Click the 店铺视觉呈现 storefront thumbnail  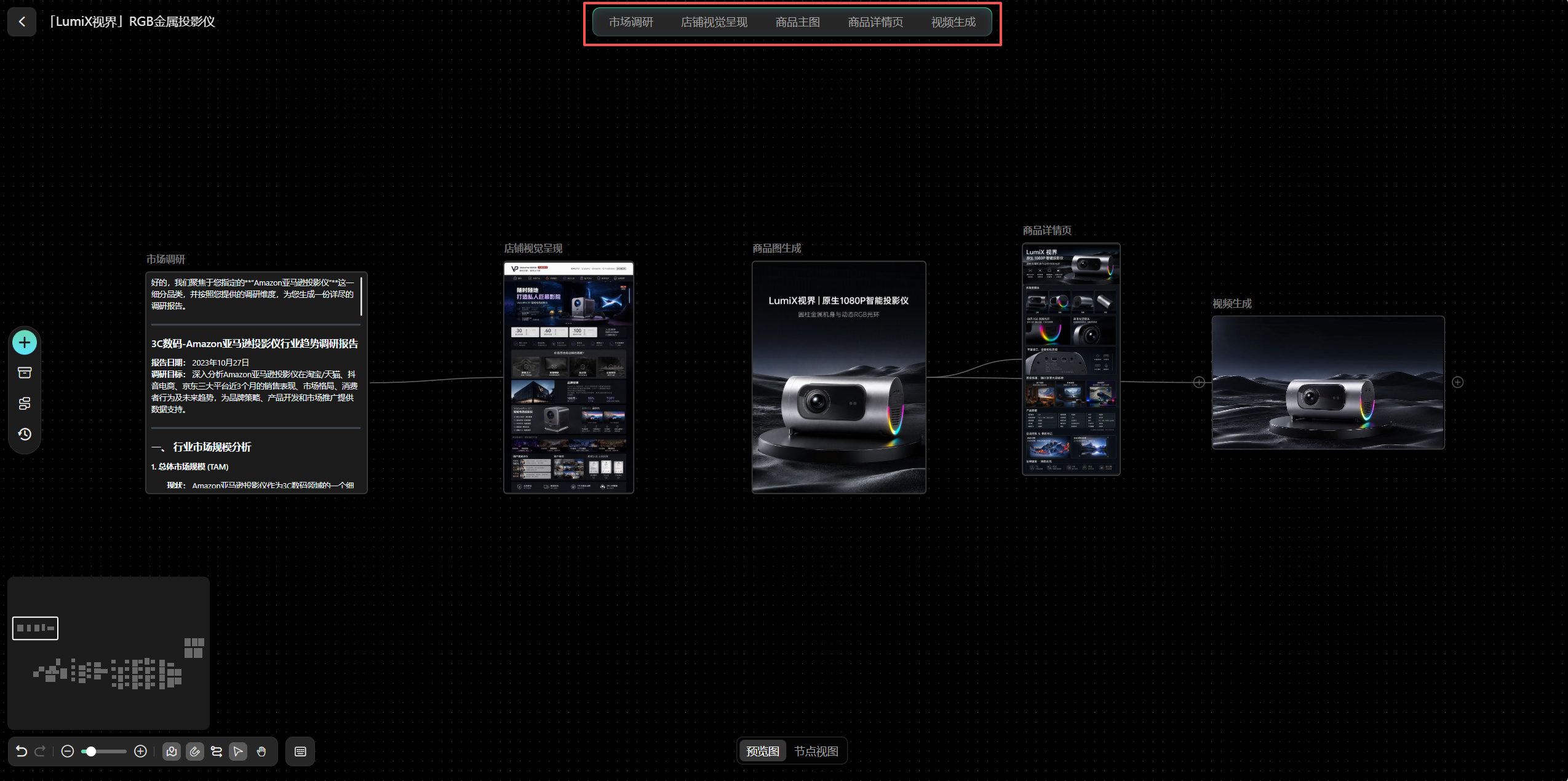pyautogui.click(x=568, y=378)
